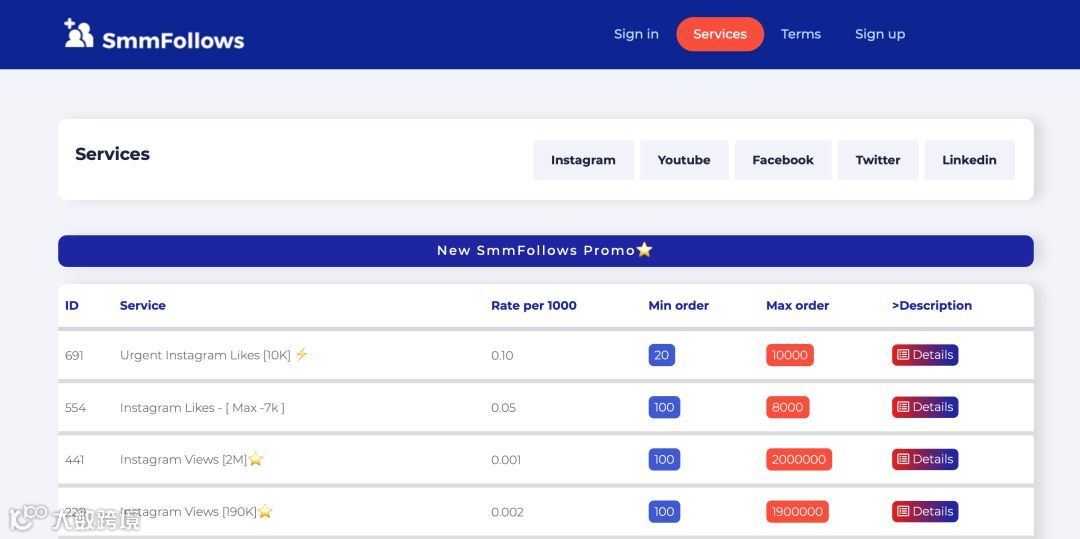Click the Rate per 1000 column header
Viewport: 1080px width, 539px height.
point(534,306)
